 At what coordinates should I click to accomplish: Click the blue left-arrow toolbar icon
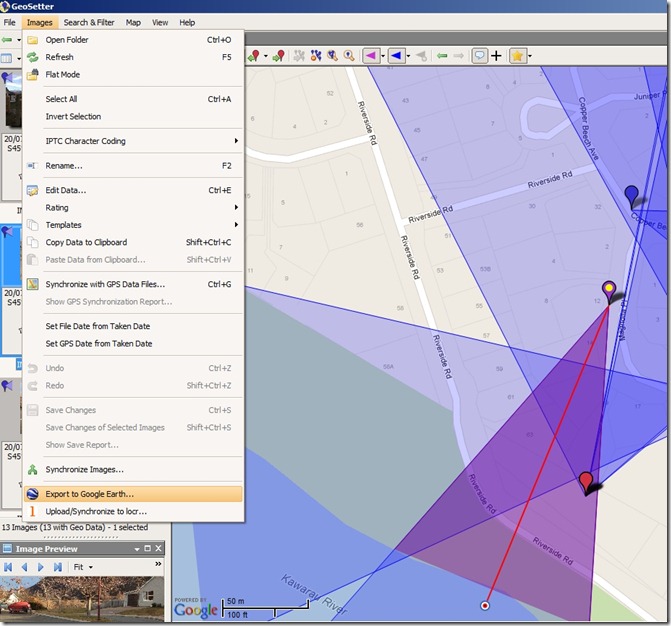tap(395, 56)
